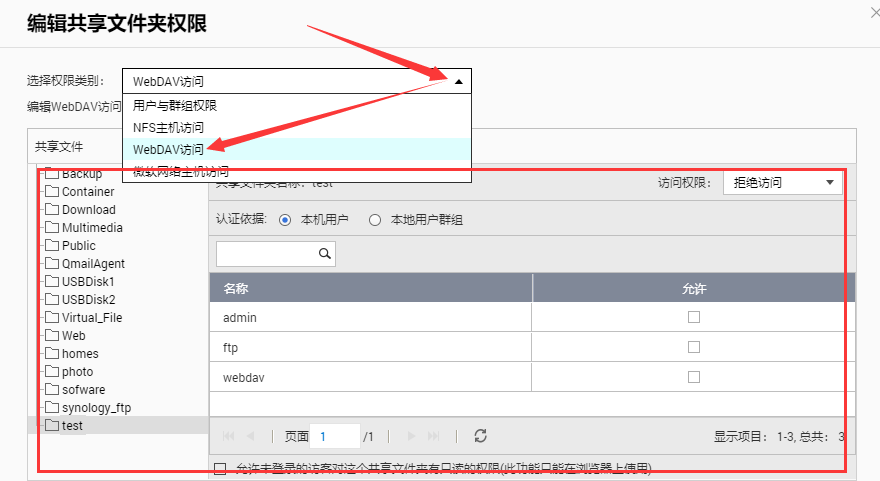Click the folder icon beside Container

pos(52,191)
